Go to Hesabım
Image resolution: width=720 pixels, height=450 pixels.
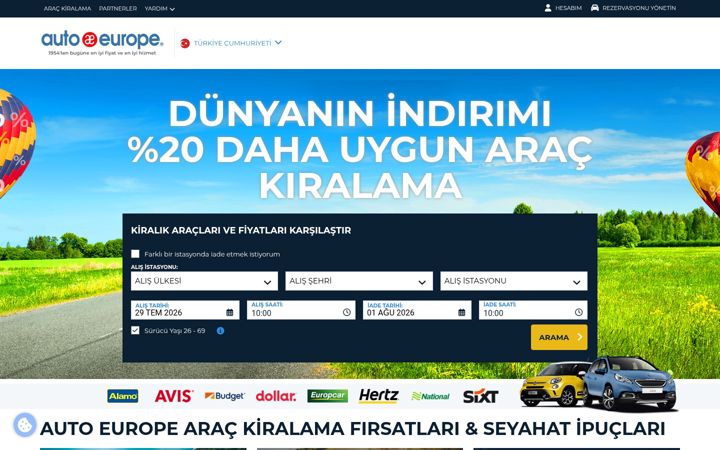tap(563, 8)
